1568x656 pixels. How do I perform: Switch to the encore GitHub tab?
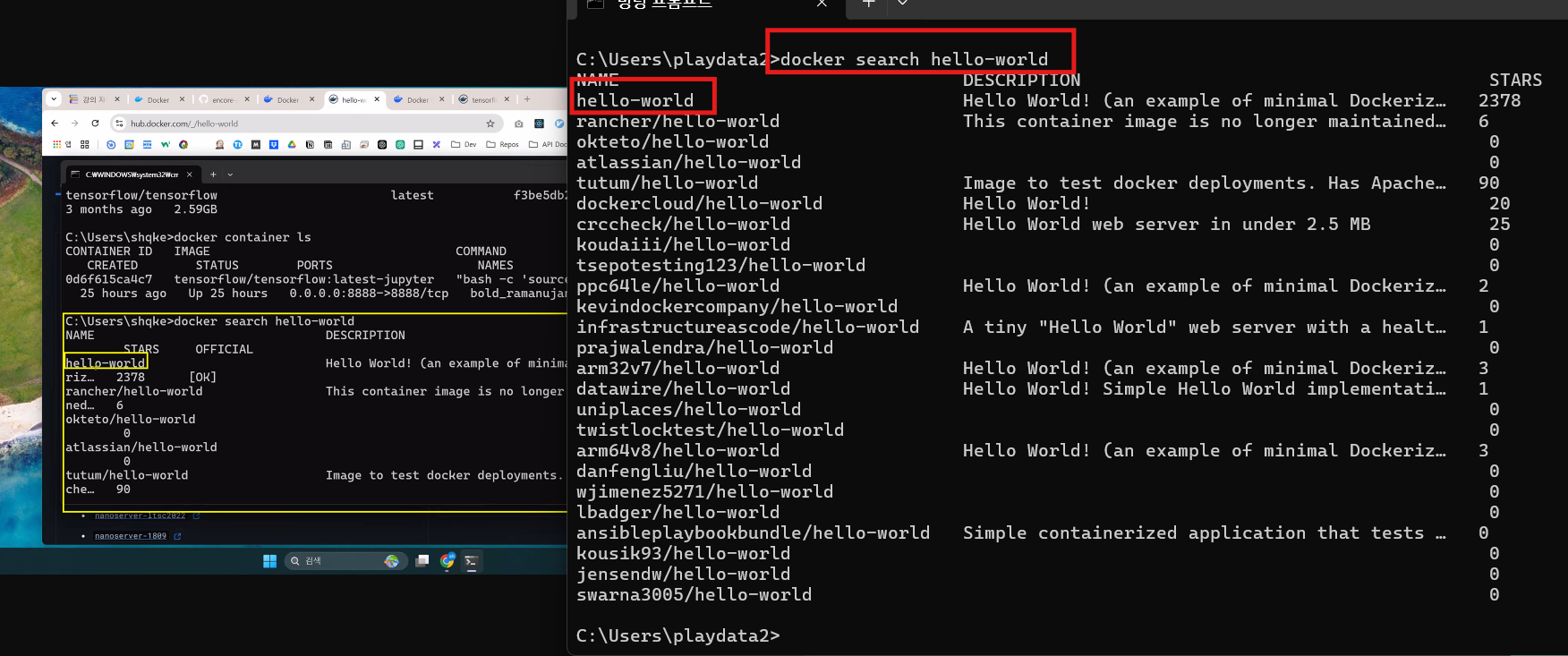pyautogui.click(x=222, y=99)
